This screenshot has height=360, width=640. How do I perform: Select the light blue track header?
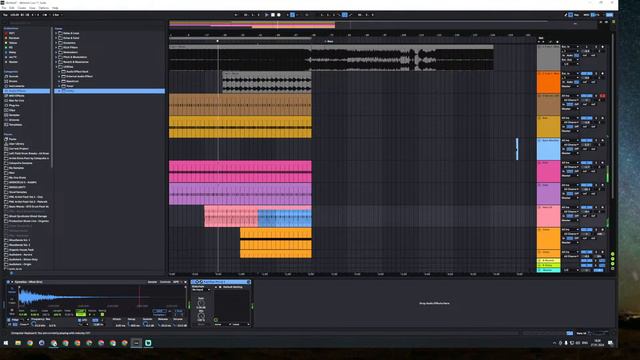pyautogui.click(x=548, y=149)
